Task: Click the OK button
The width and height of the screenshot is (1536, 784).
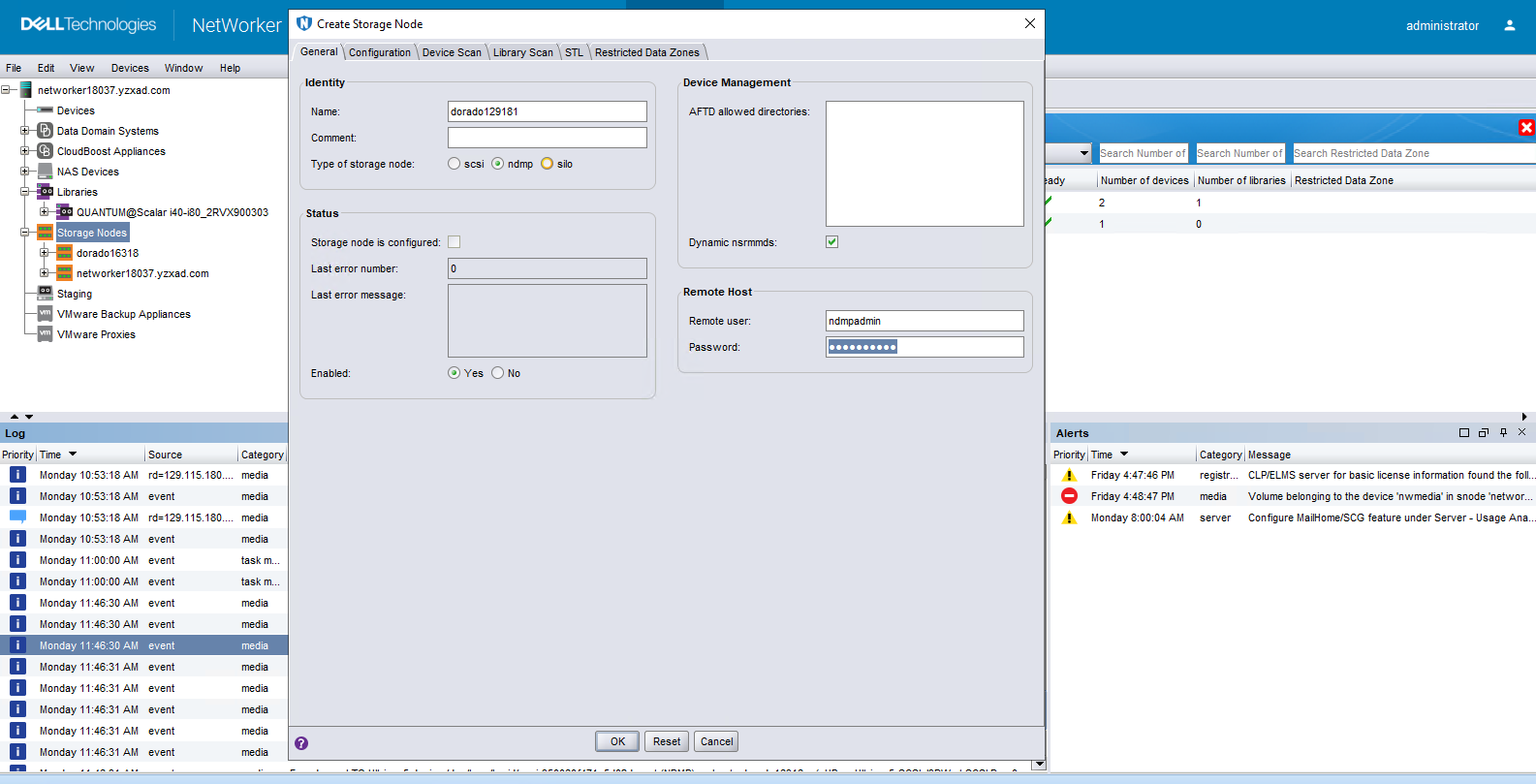Action: click(617, 741)
